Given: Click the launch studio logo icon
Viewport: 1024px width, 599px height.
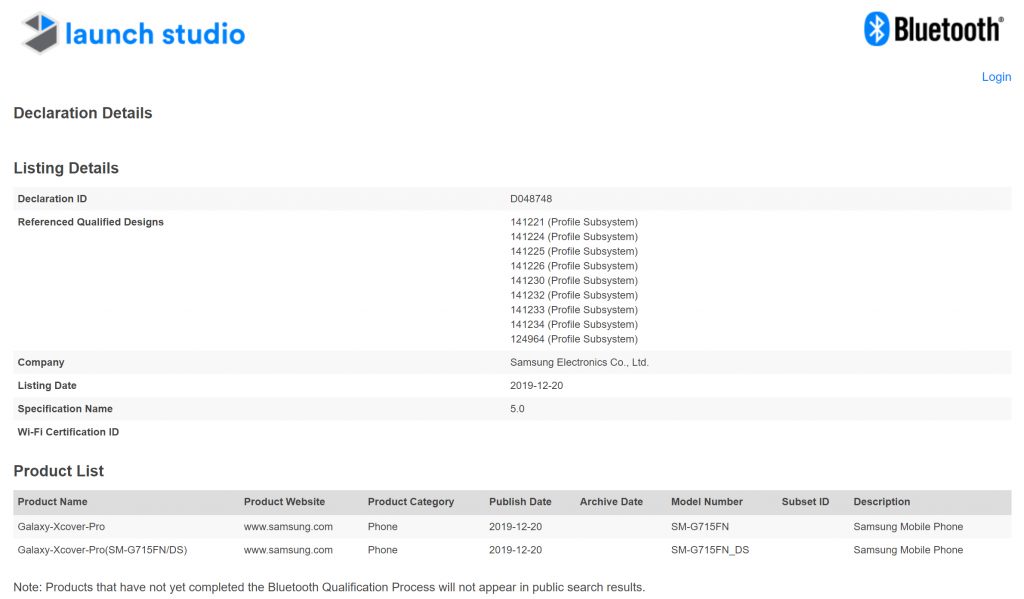Looking at the screenshot, I should pyautogui.click(x=40, y=33).
